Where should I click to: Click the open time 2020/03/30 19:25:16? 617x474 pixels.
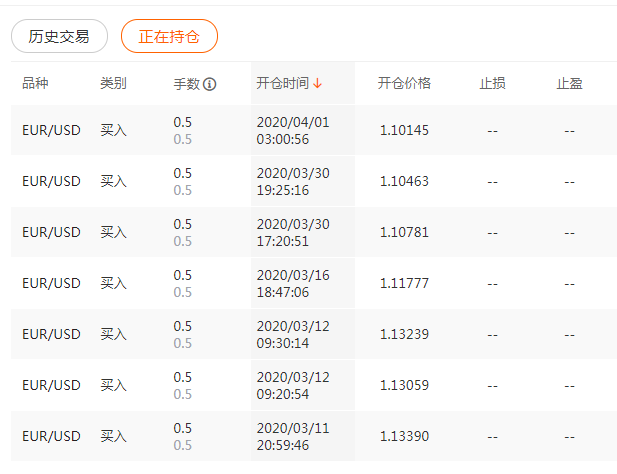click(x=293, y=182)
